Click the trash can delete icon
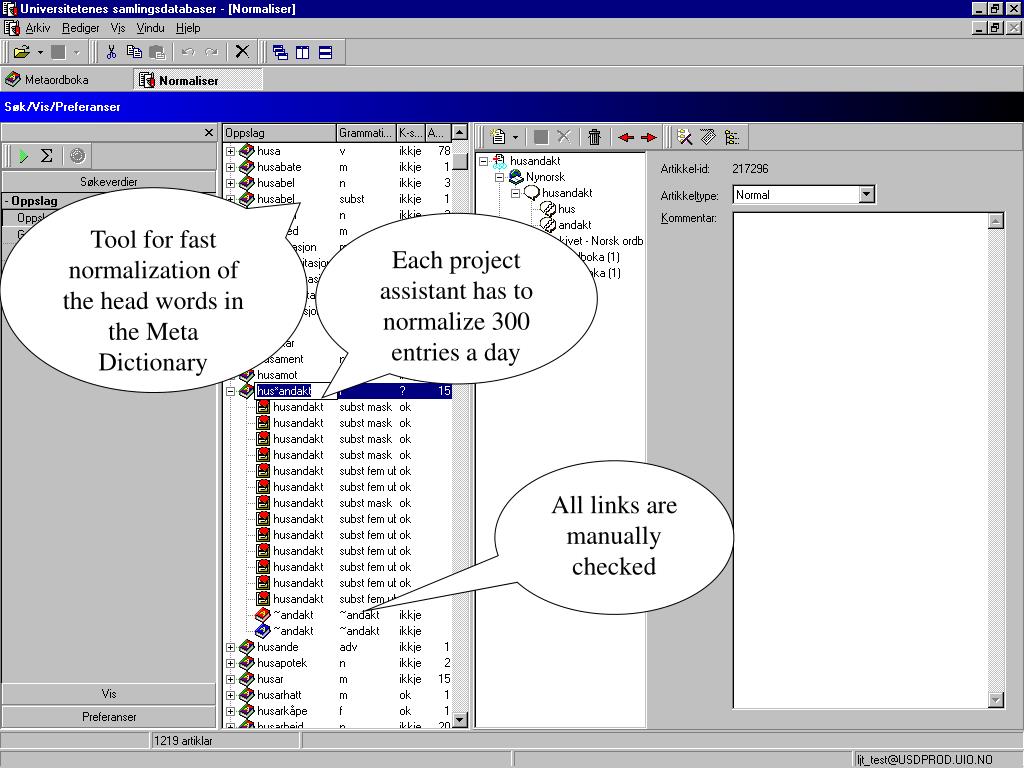 [x=594, y=137]
